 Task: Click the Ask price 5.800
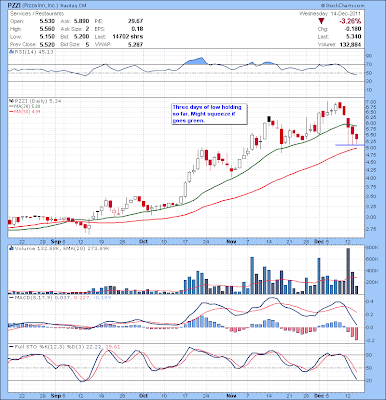point(81,21)
